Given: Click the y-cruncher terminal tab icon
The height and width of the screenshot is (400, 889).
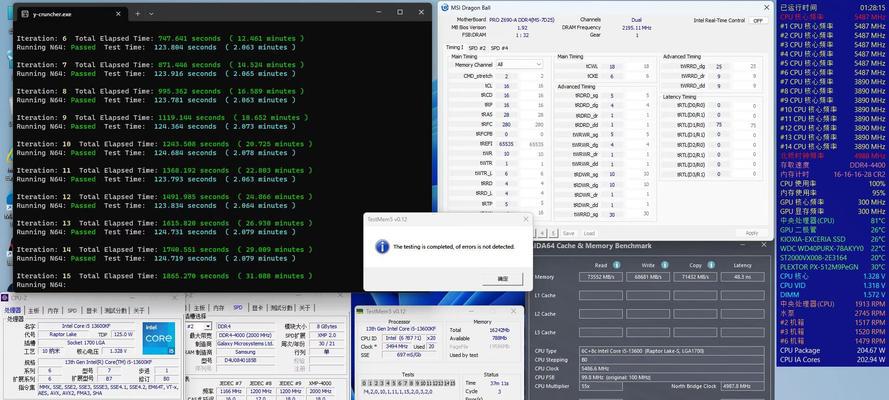Looking at the screenshot, I should tap(26, 13).
